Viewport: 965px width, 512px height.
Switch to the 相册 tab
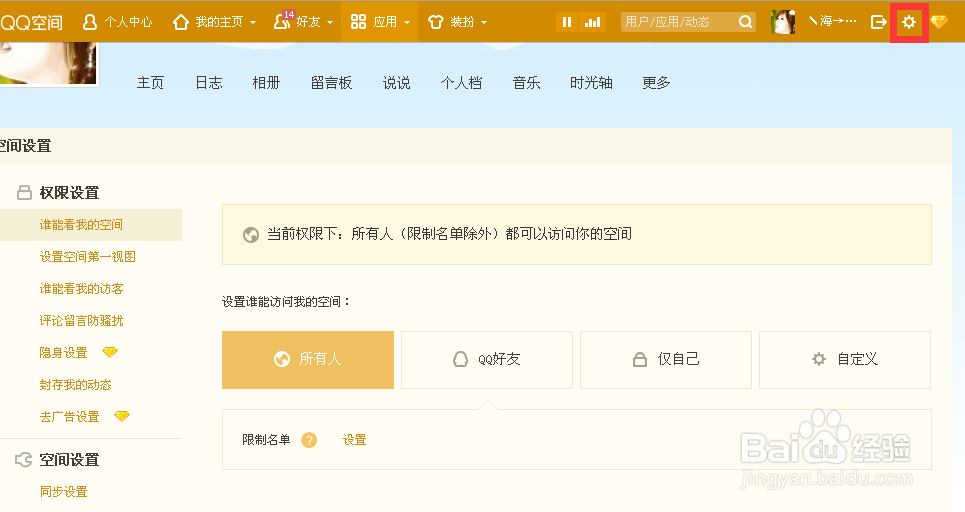pyautogui.click(x=266, y=82)
